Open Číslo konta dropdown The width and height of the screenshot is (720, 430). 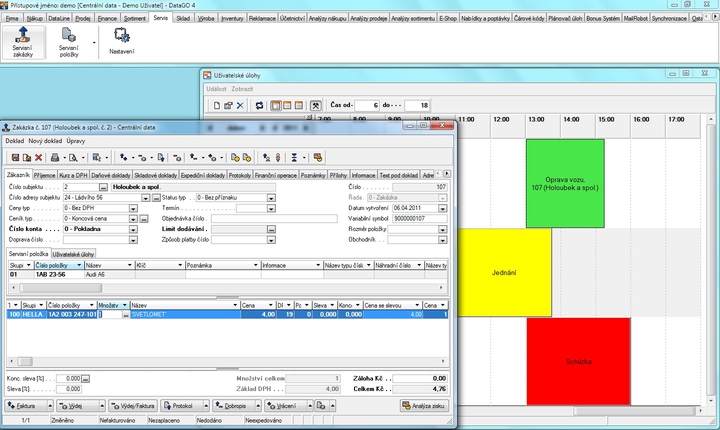tap(133, 229)
